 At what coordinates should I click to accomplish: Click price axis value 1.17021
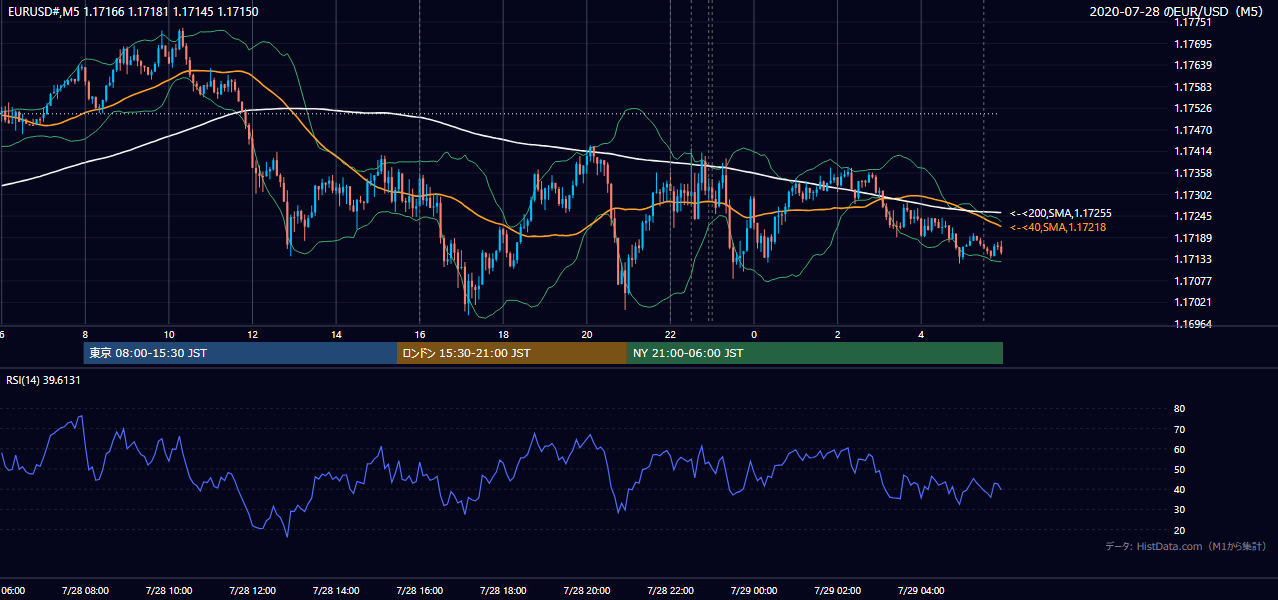[x=1193, y=303]
